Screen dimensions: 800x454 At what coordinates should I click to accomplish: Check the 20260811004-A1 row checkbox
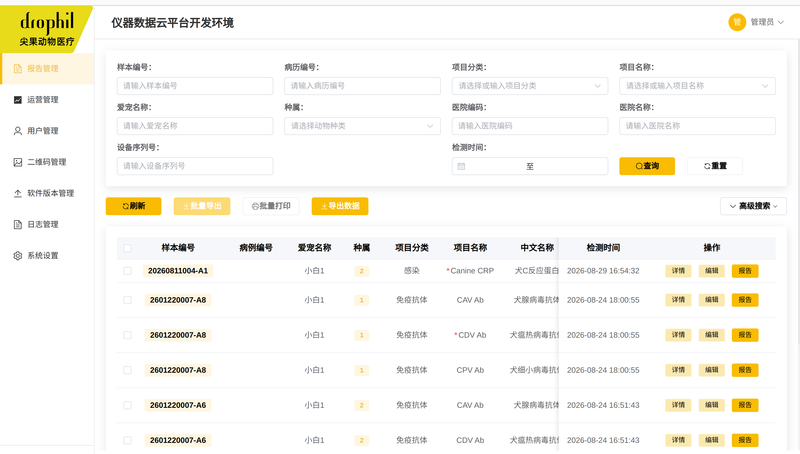[128, 271]
